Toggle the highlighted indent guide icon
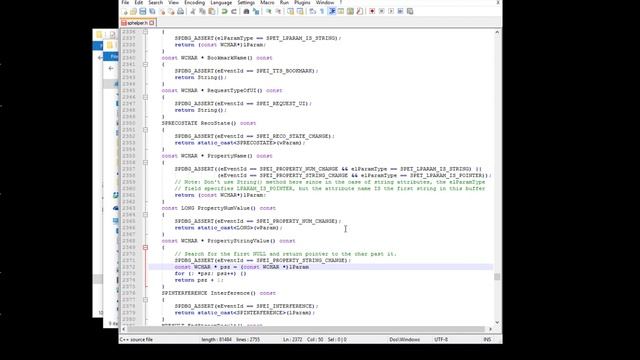 tap(332, 11)
